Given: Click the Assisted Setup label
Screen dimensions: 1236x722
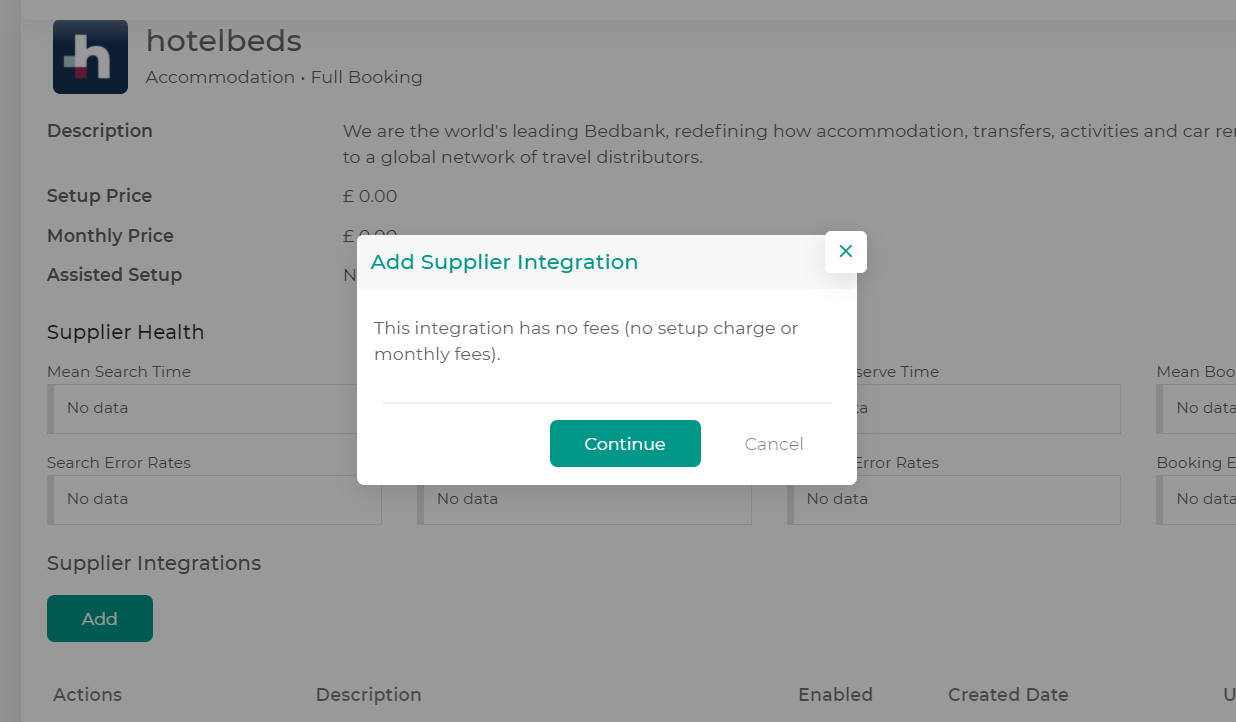Looking at the screenshot, I should tap(114, 275).
